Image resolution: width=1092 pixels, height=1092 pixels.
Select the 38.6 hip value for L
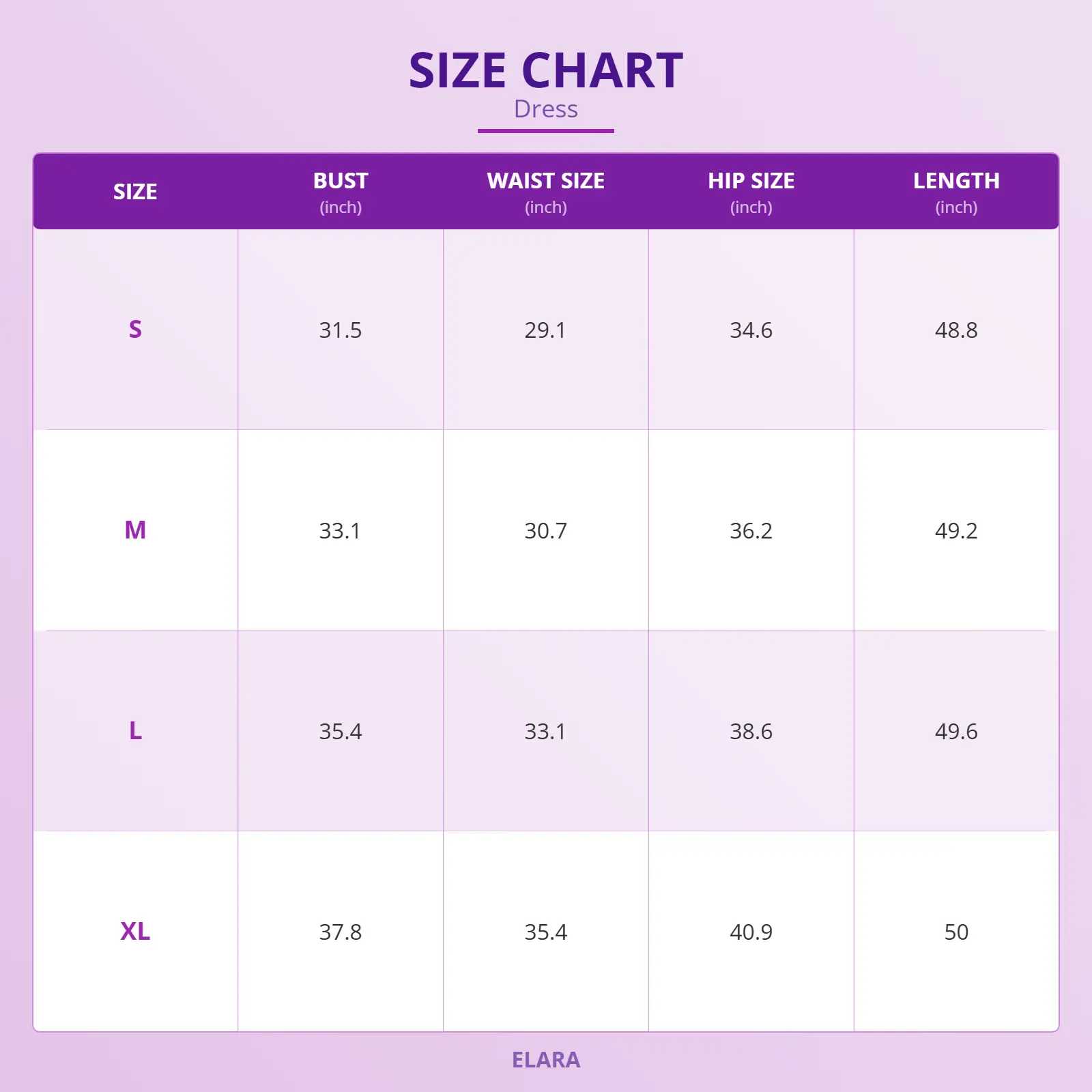click(751, 732)
